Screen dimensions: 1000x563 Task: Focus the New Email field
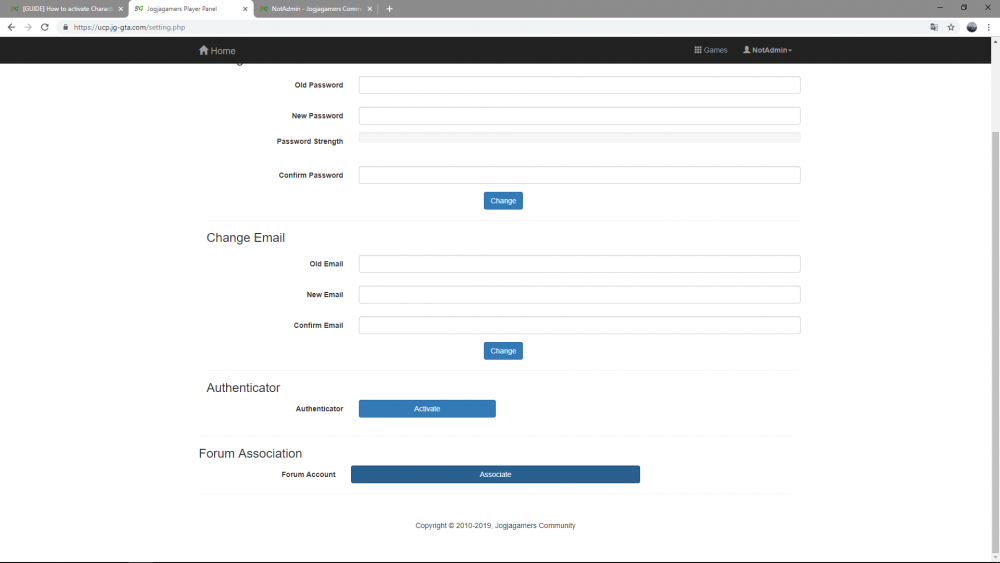pos(579,295)
